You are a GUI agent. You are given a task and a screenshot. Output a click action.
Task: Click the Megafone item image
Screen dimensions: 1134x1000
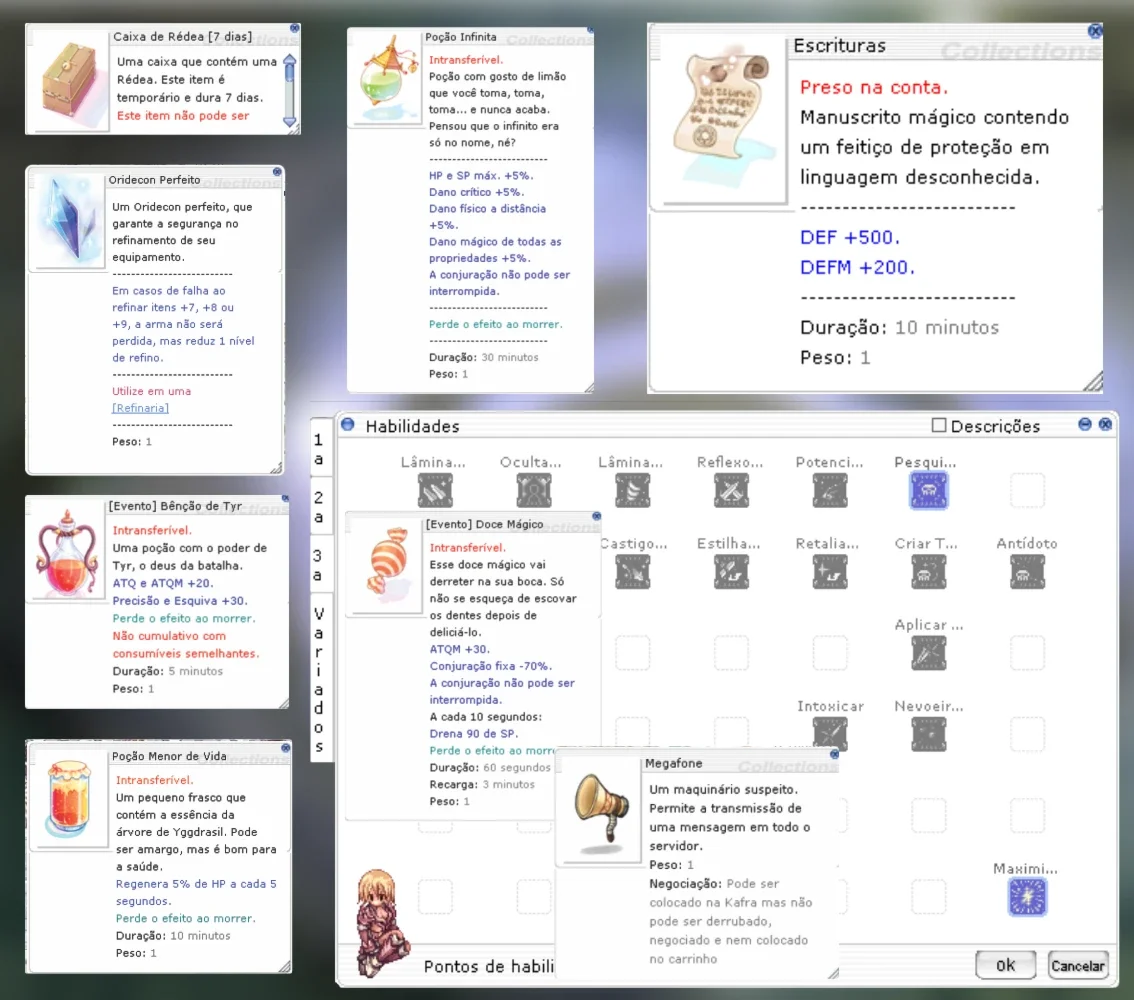point(600,809)
